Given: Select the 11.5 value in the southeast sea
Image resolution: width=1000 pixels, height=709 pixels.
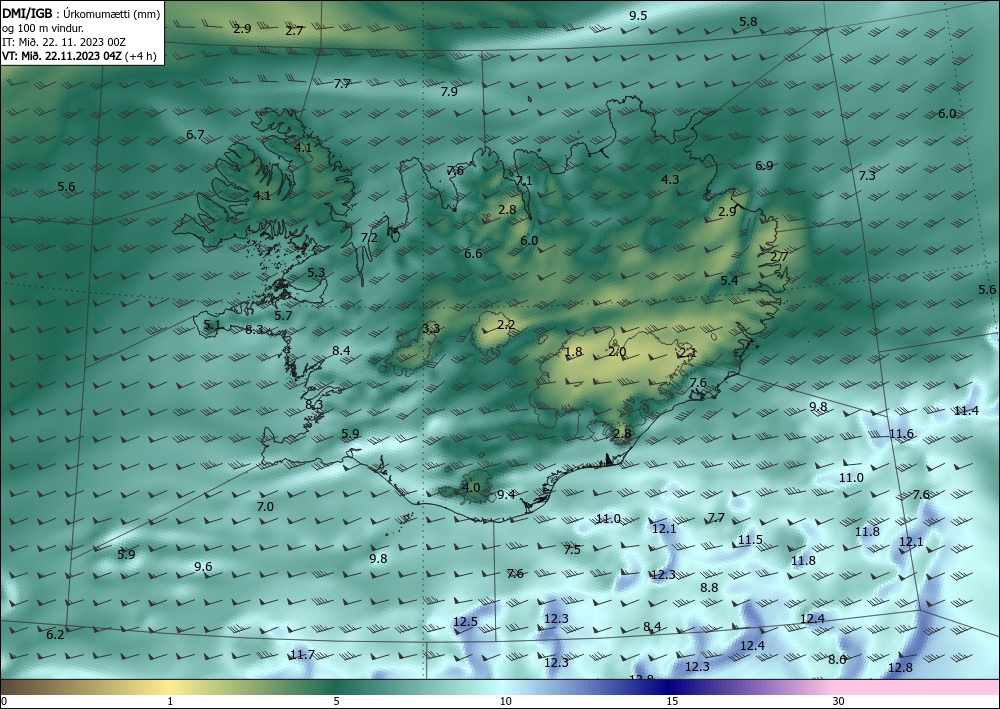Looking at the screenshot, I should click(x=751, y=540).
